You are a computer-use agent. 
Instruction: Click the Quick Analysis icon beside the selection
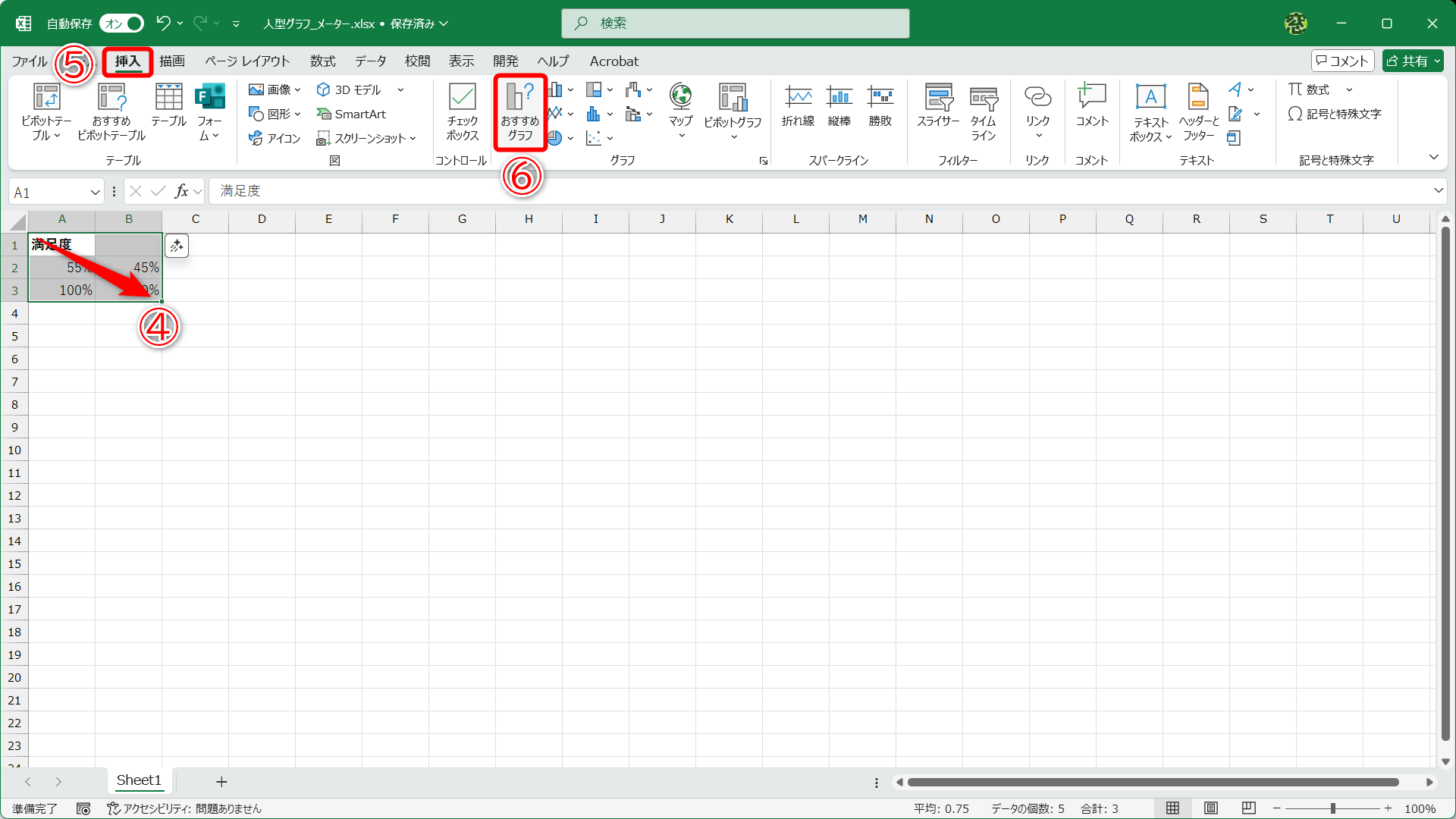click(177, 246)
